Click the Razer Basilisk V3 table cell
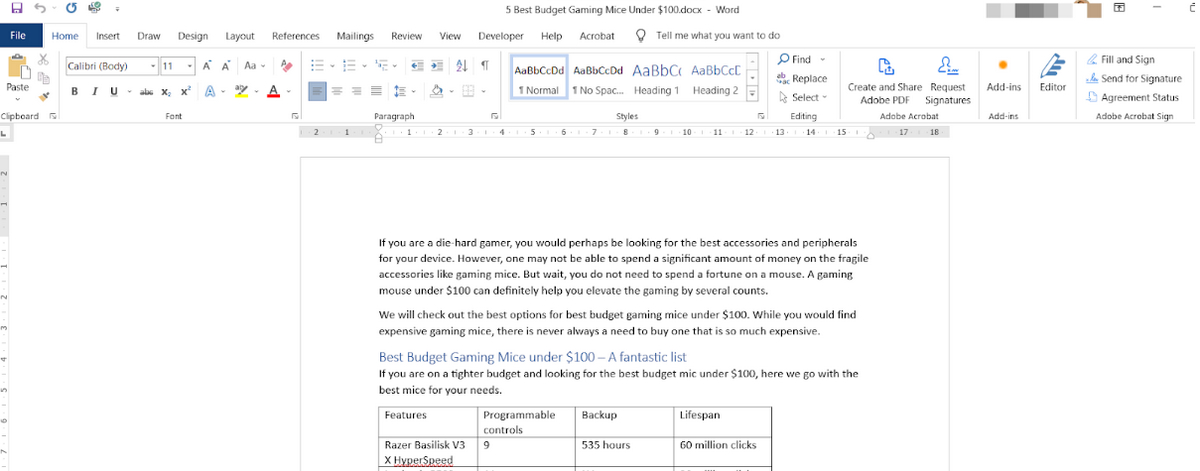Viewport: 1200px width, 471px height. coord(428,452)
